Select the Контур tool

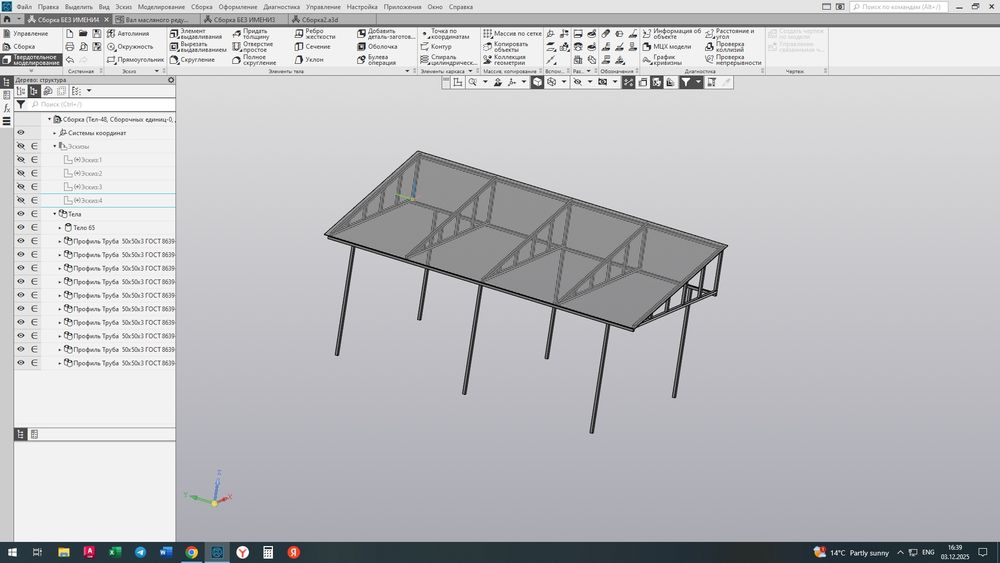[x=436, y=47]
